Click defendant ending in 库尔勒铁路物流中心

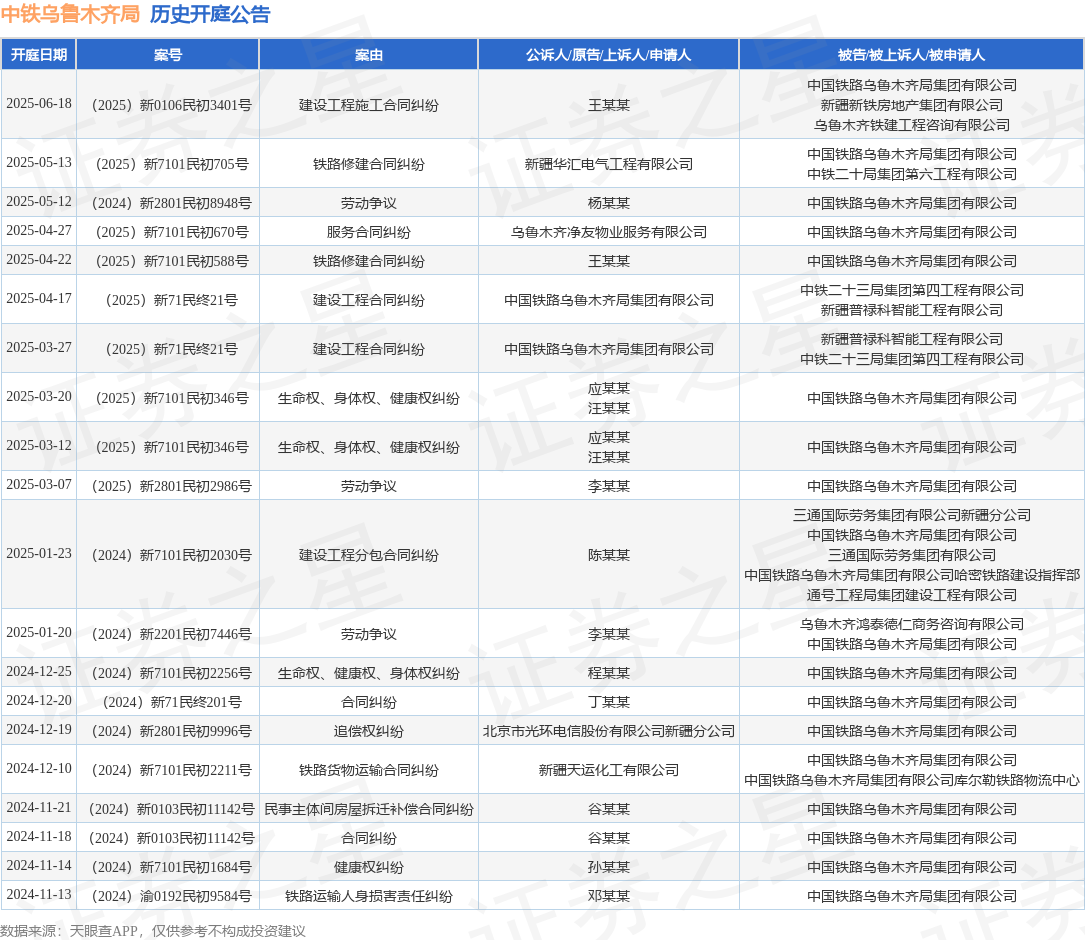click(911, 781)
